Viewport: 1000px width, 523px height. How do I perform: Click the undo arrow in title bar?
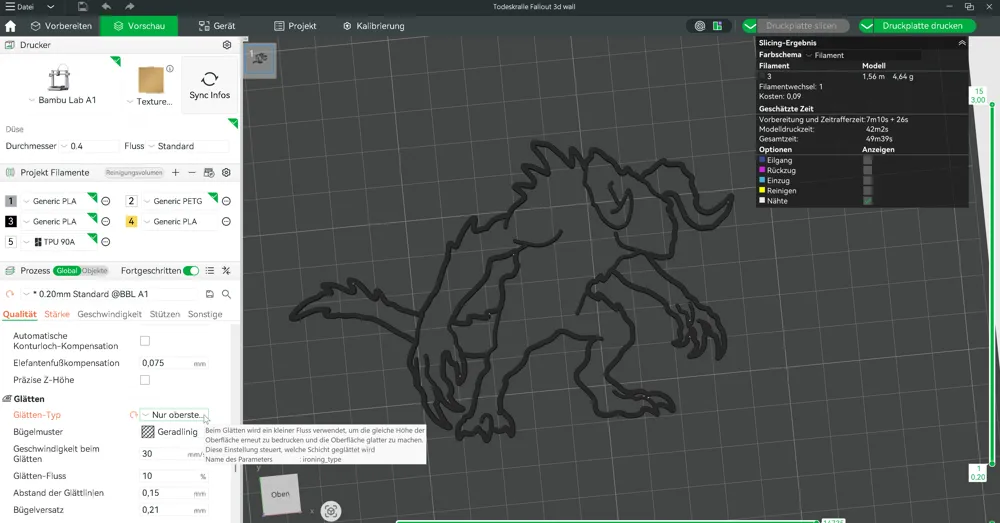tap(106, 6)
